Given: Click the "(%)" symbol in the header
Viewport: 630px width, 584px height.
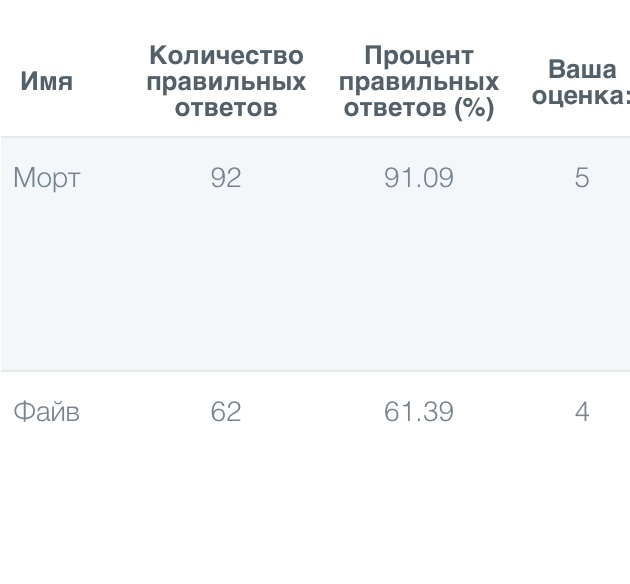Looking at the screenshot, I should click(474, 108).
